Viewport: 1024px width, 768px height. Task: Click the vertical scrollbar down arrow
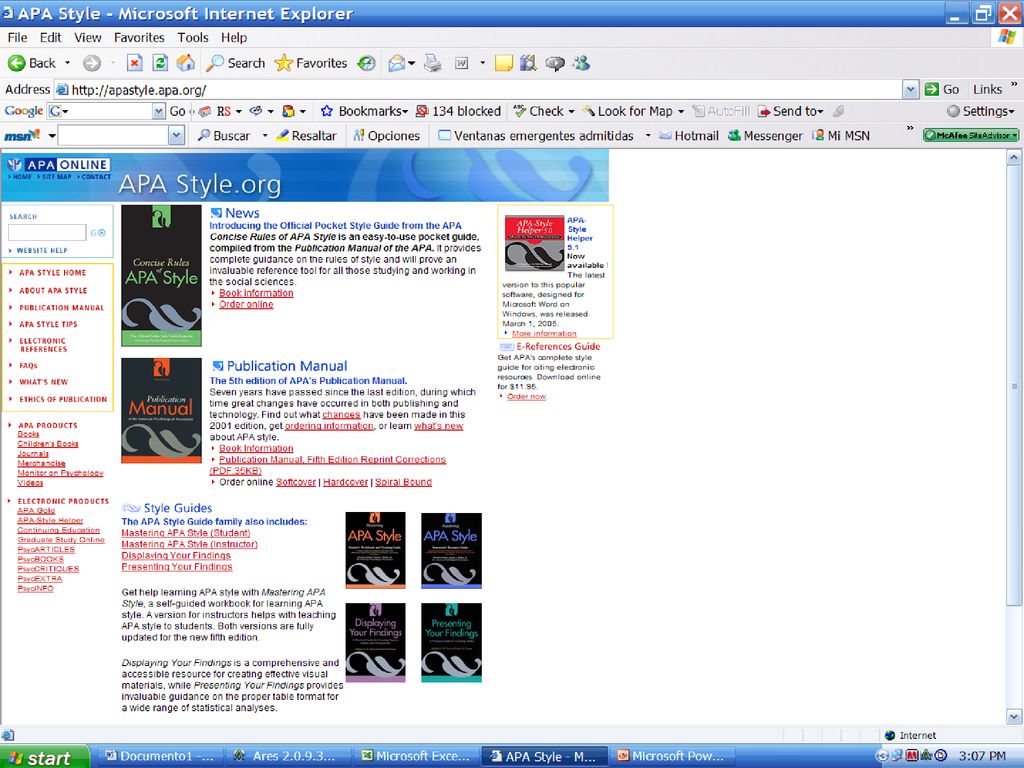coord(1014,717)
